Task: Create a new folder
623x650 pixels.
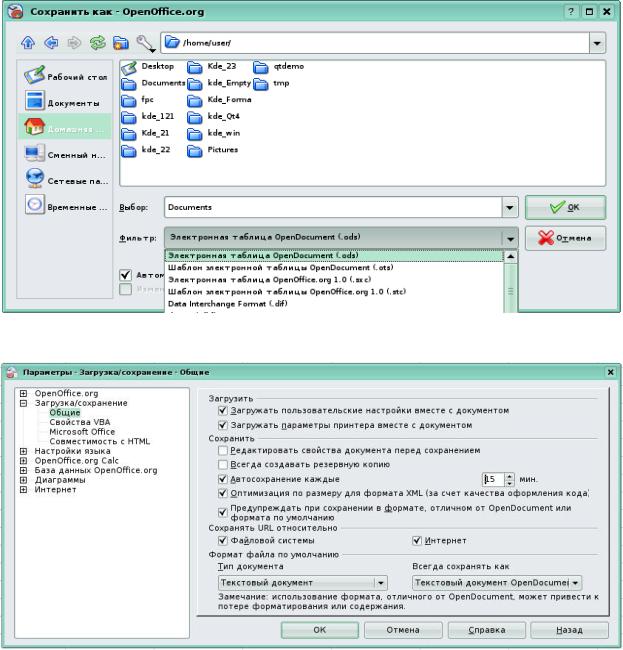Action: point(121,42)
